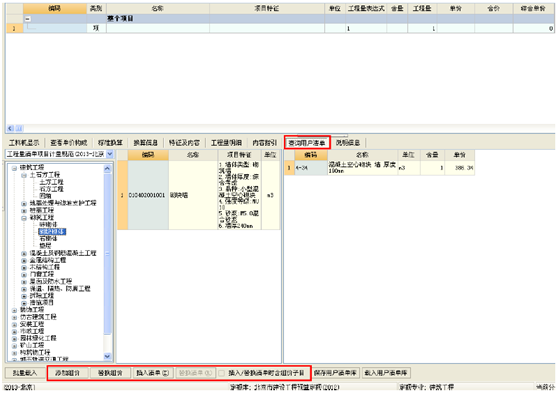558x393 pixels.
Task: Expand the 安装工程 tree node
Action: pyautogui.click(x=14, y=324)
